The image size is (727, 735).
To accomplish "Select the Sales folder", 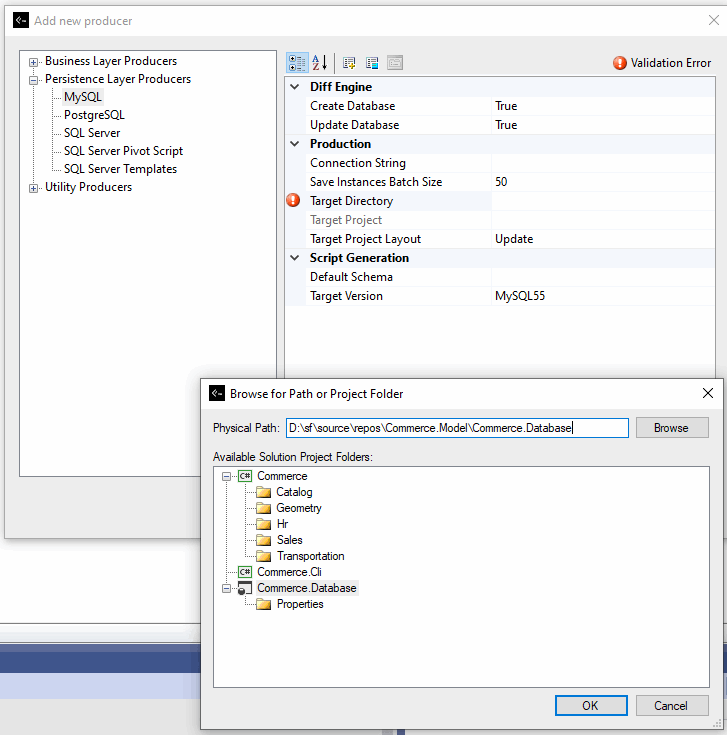I will 290,540.
